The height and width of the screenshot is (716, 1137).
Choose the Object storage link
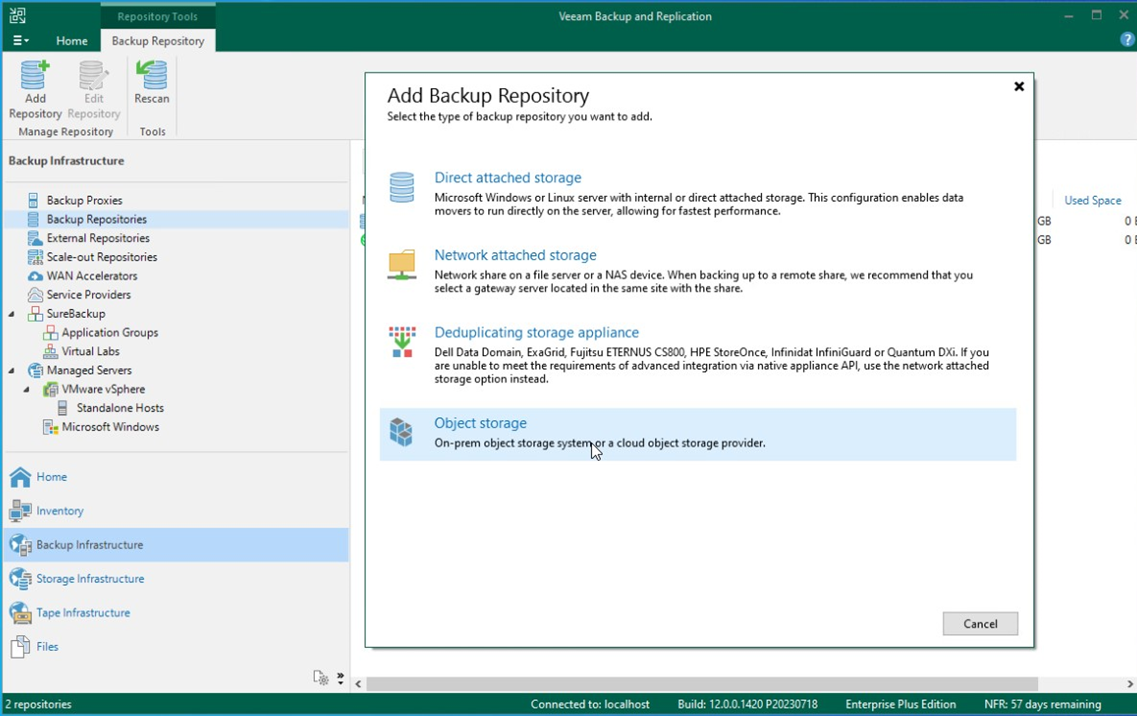tap(481, 423)
